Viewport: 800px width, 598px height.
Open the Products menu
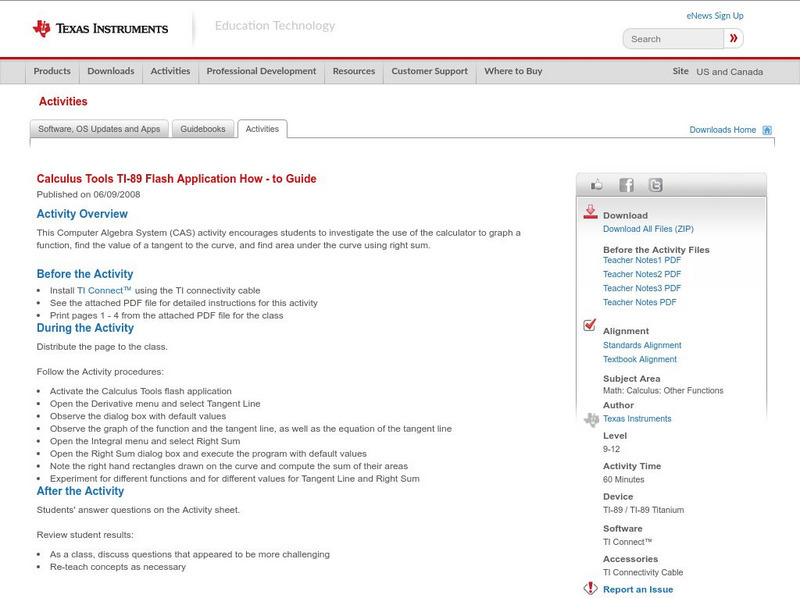click(x=52, y=71)
